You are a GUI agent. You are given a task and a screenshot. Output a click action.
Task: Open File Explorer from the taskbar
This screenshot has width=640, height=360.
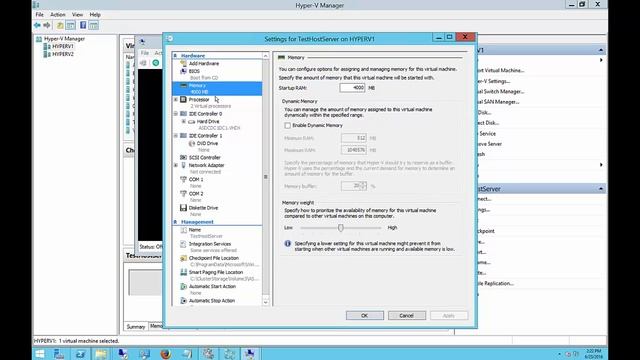101,354
